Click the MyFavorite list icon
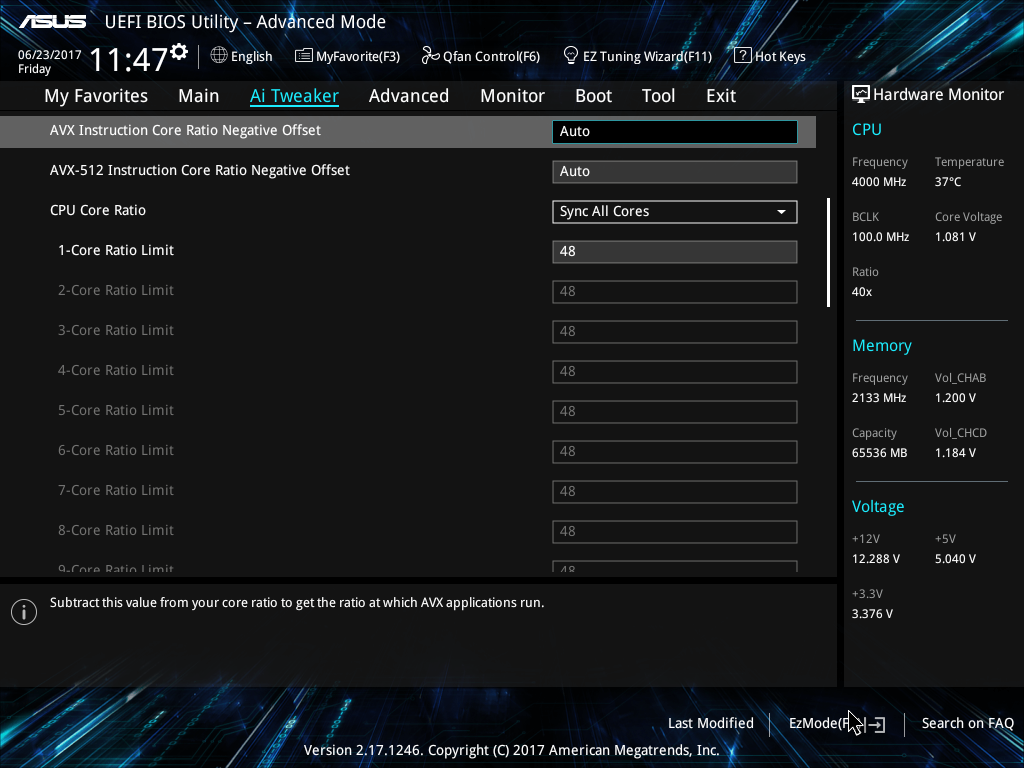 304,56
